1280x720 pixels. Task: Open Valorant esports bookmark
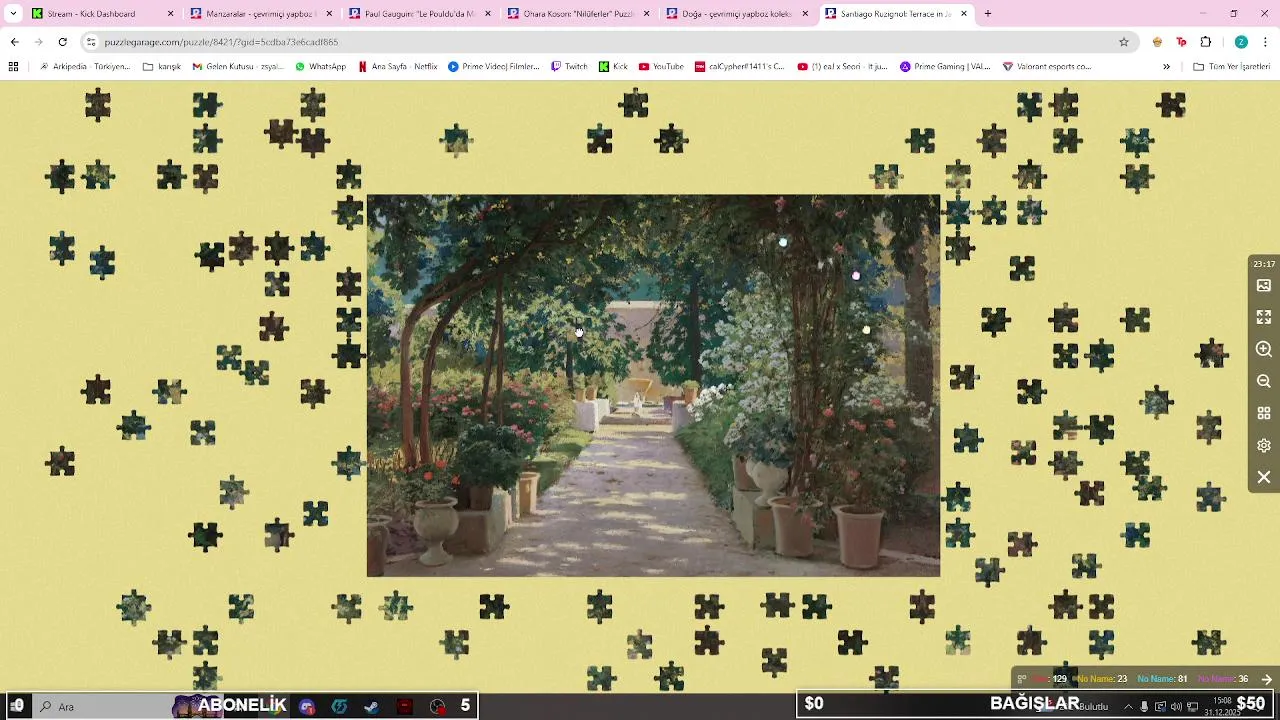click(1047, 67)
